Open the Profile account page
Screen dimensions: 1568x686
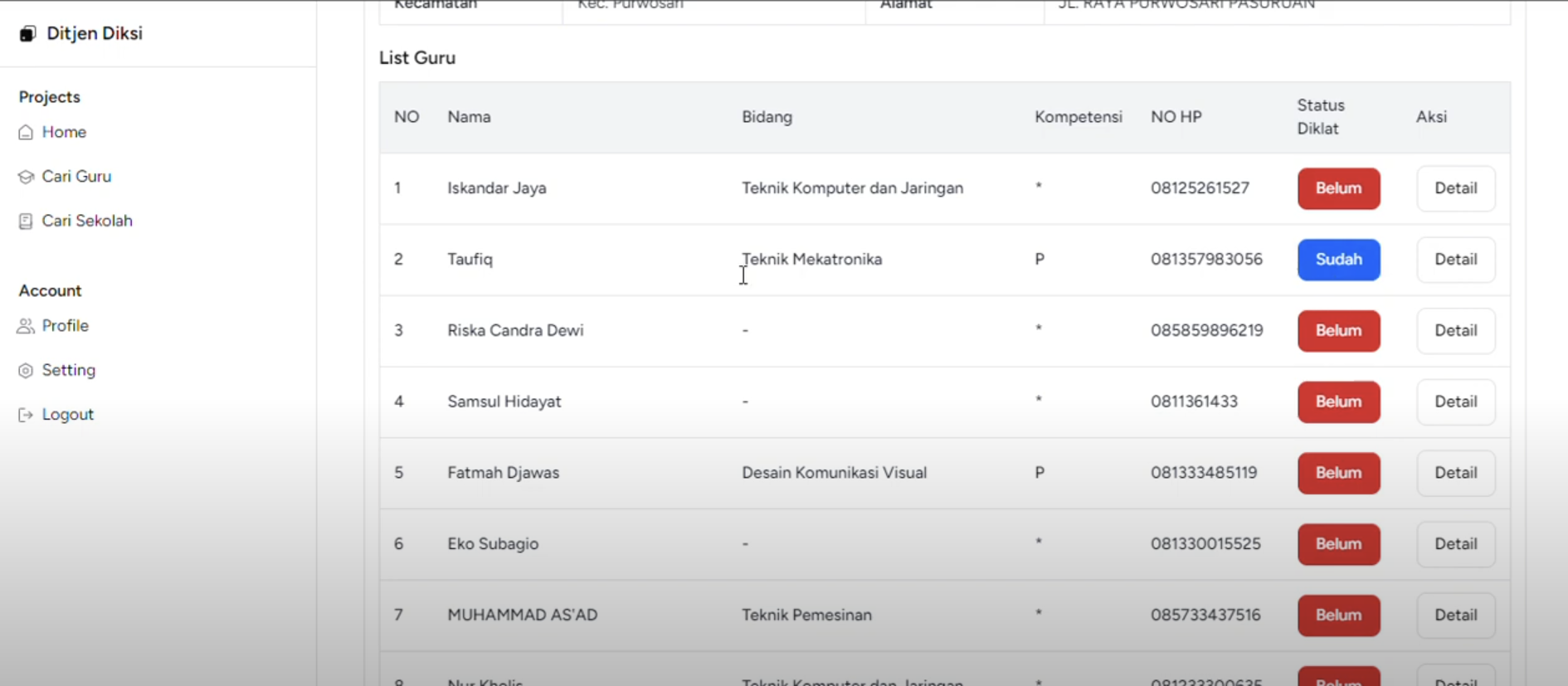tap(65, 326)
